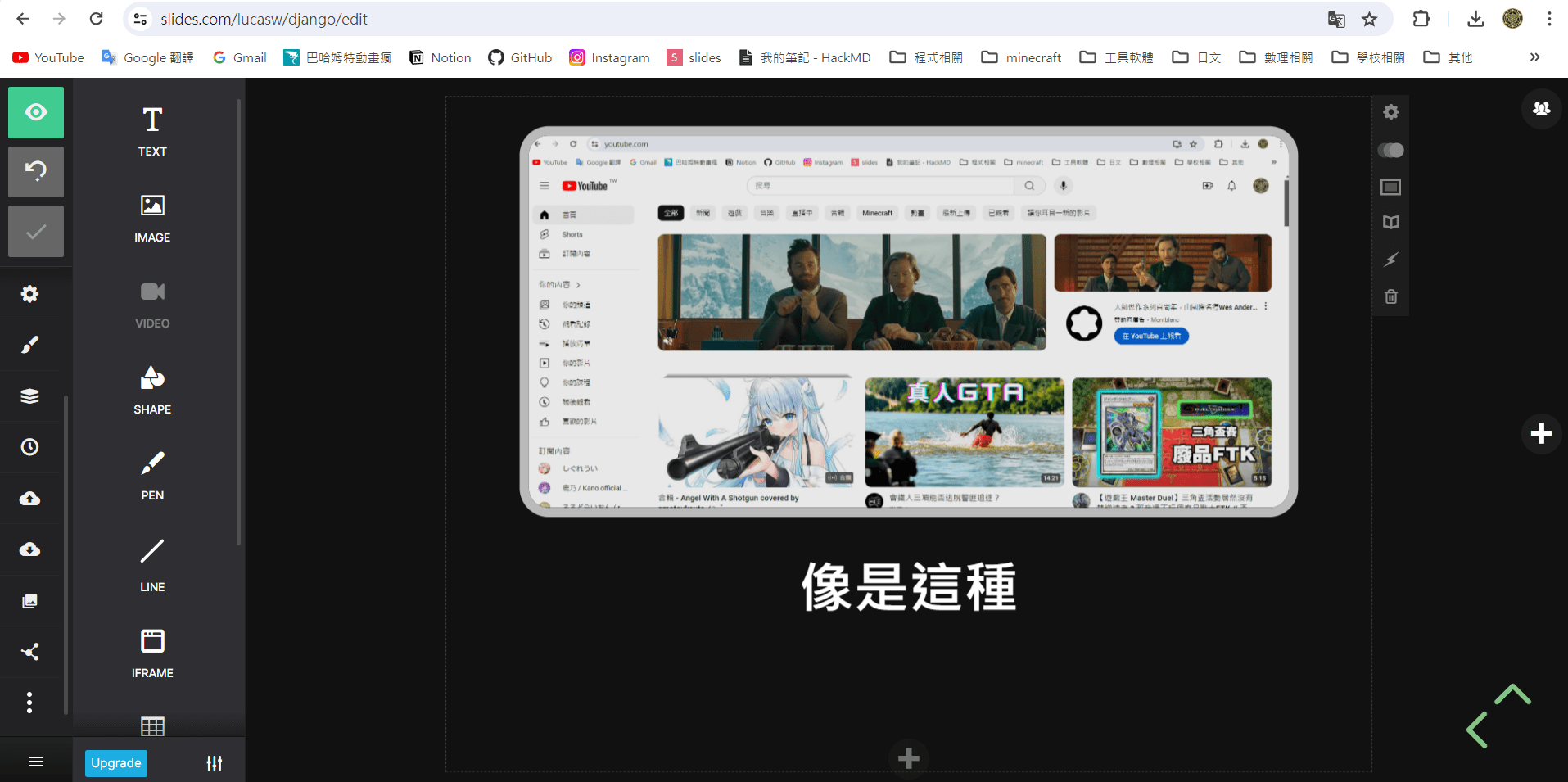Reload the page
The width and height of the screenshot is (1568, 782).
[97, 19]
